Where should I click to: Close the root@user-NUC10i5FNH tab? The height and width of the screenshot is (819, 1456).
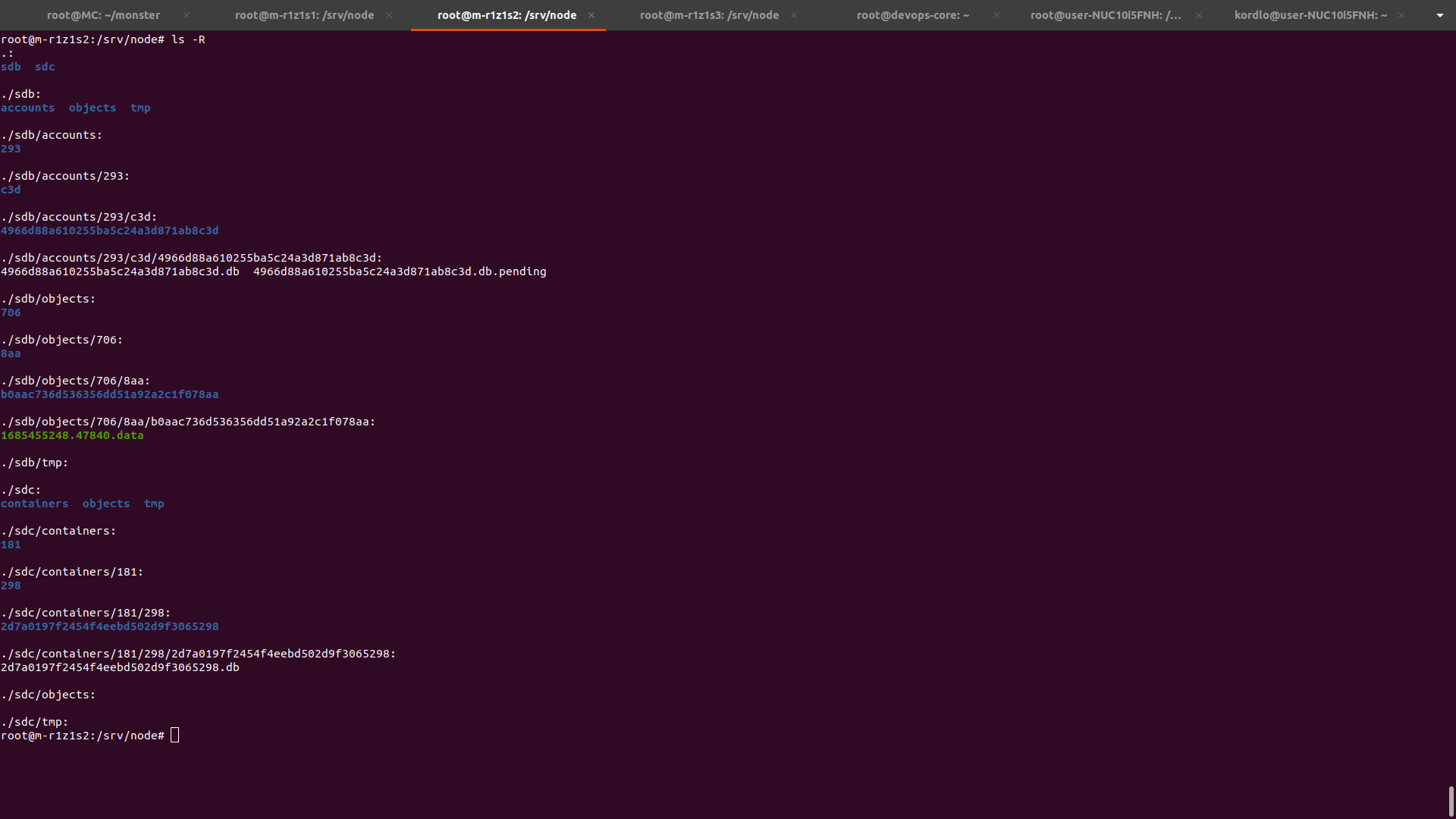pos(1199,15)
